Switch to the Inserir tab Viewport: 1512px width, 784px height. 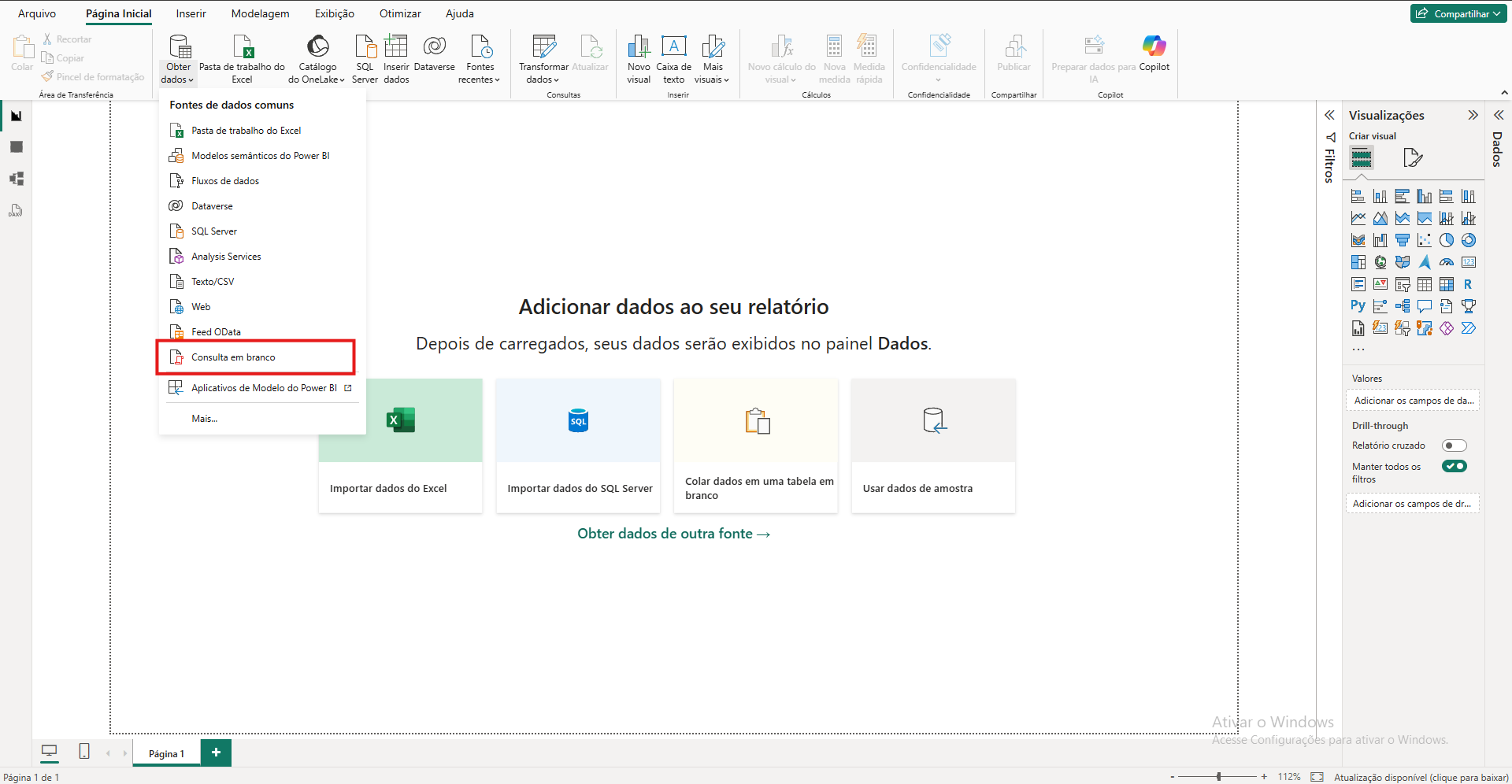pyautogui.click(x=191, y=13)
